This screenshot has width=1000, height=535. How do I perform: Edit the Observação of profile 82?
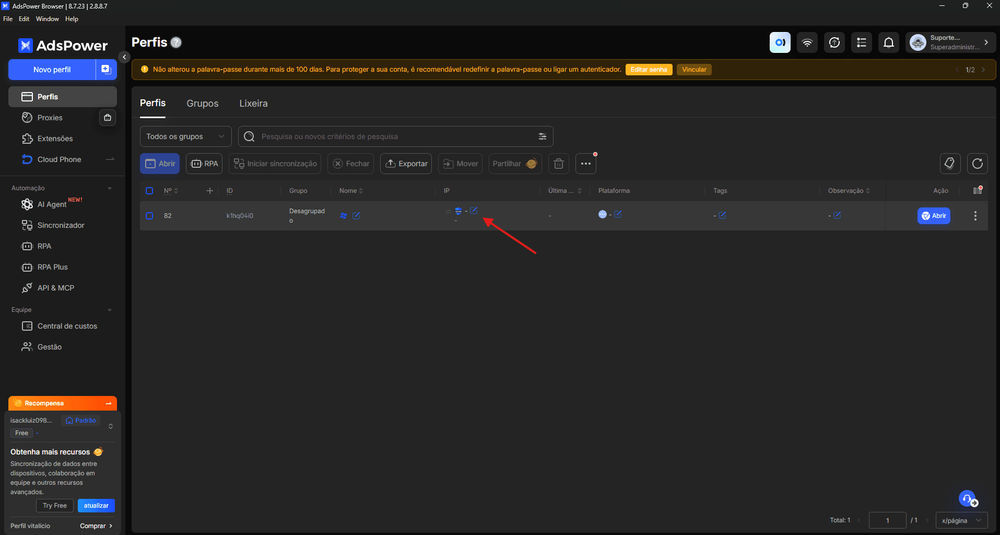click(x=837, y=216)
